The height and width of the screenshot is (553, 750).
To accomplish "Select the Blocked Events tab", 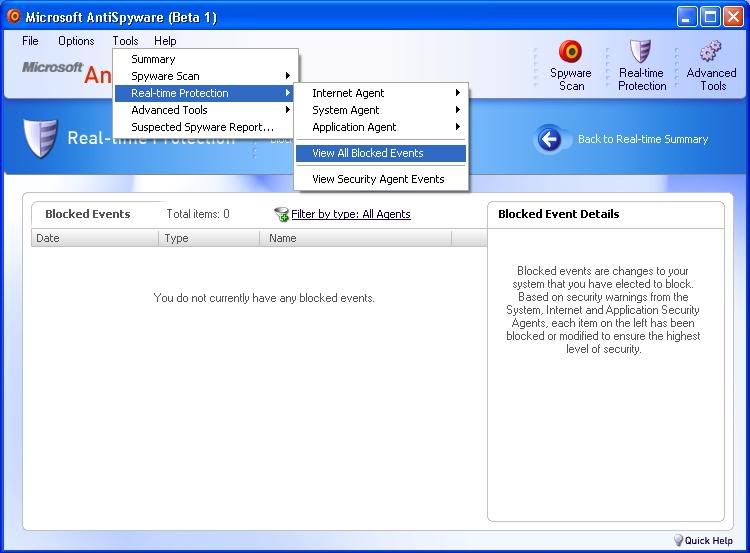I will (x=88, y=214).
